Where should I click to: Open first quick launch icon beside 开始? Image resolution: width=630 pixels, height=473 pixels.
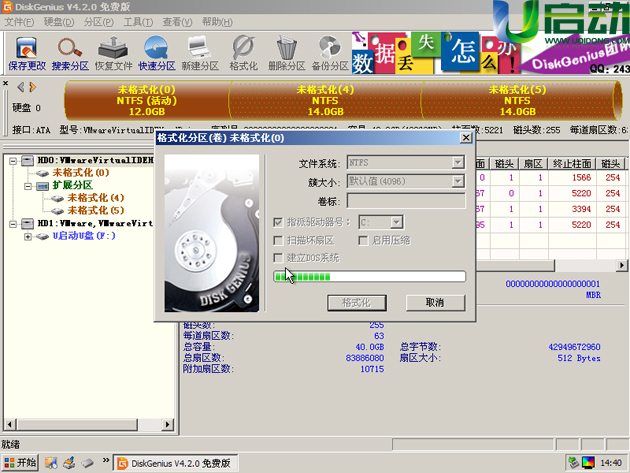pyautogui.click(x=51, y=463)
